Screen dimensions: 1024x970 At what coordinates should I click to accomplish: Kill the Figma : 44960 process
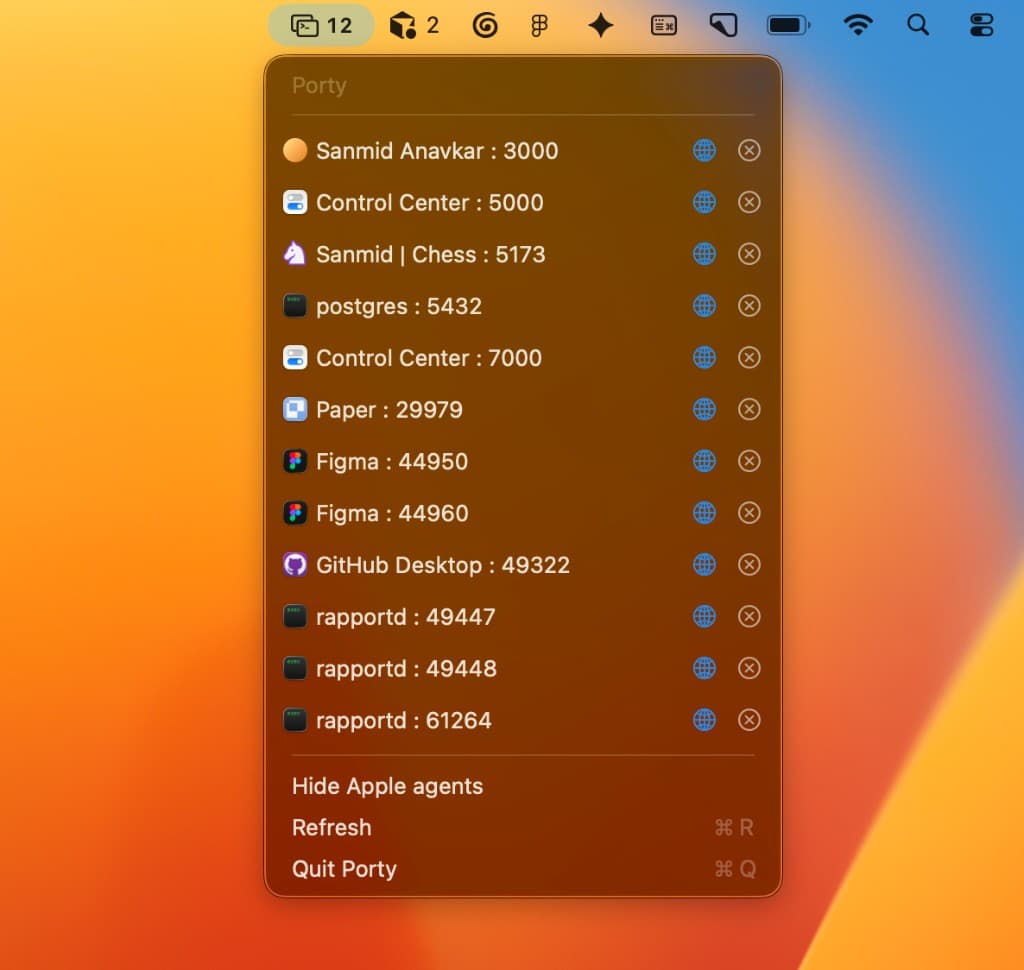pyautogui.click(x=748, y=513)
